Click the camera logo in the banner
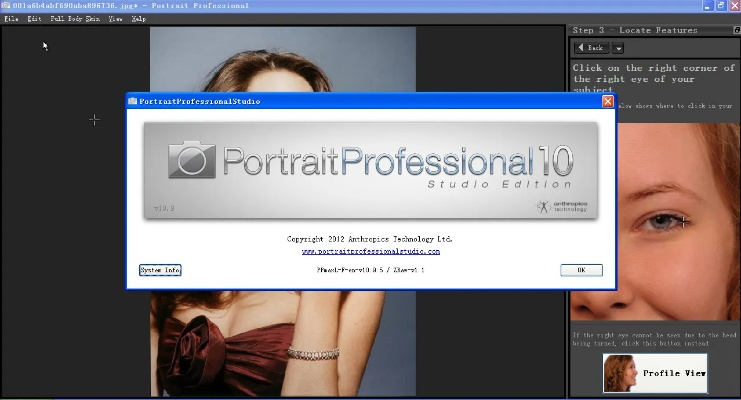The height and width of the screenshot is (400, 741). pos(192,160)
